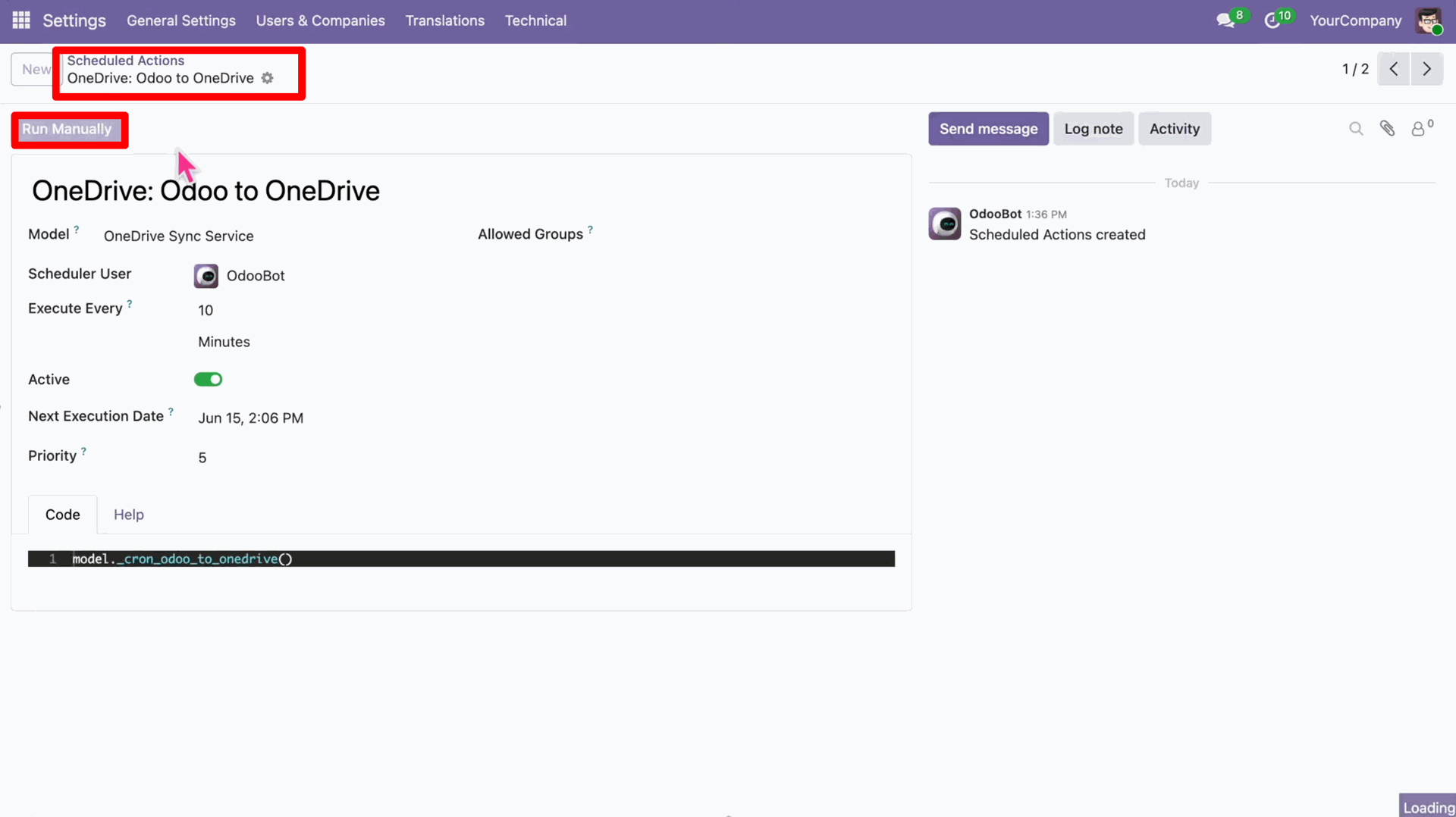Switch to the Code tab
Viewport: 1456px width, 817px height.
(x=63, y=515)
